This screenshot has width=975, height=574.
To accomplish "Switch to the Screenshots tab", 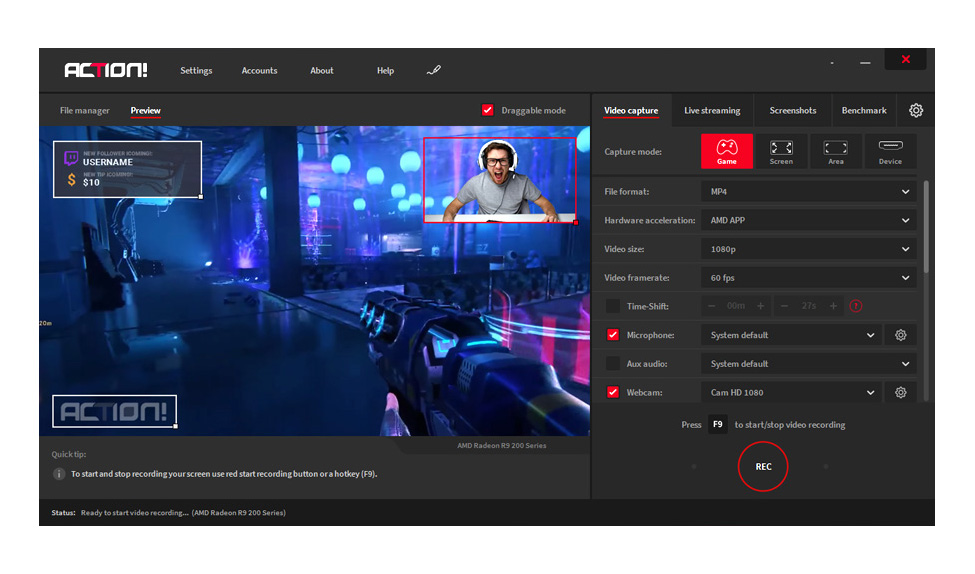I will [793, 110].
